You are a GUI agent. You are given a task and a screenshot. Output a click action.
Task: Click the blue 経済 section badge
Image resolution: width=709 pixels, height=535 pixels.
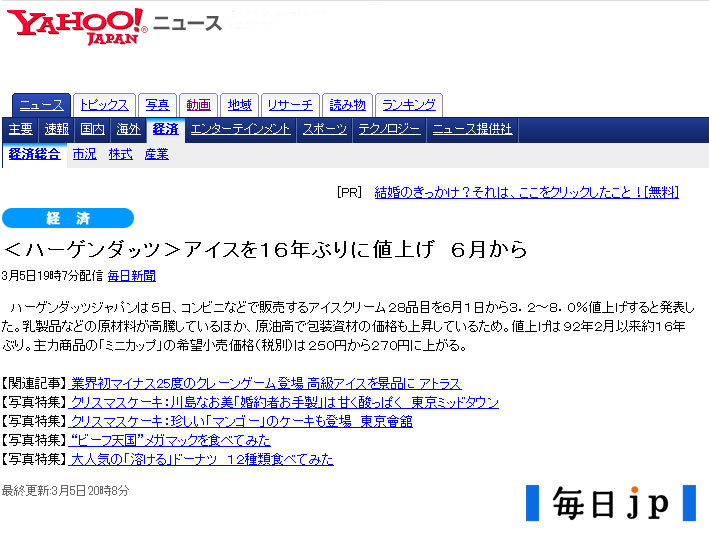pos(68,218)
